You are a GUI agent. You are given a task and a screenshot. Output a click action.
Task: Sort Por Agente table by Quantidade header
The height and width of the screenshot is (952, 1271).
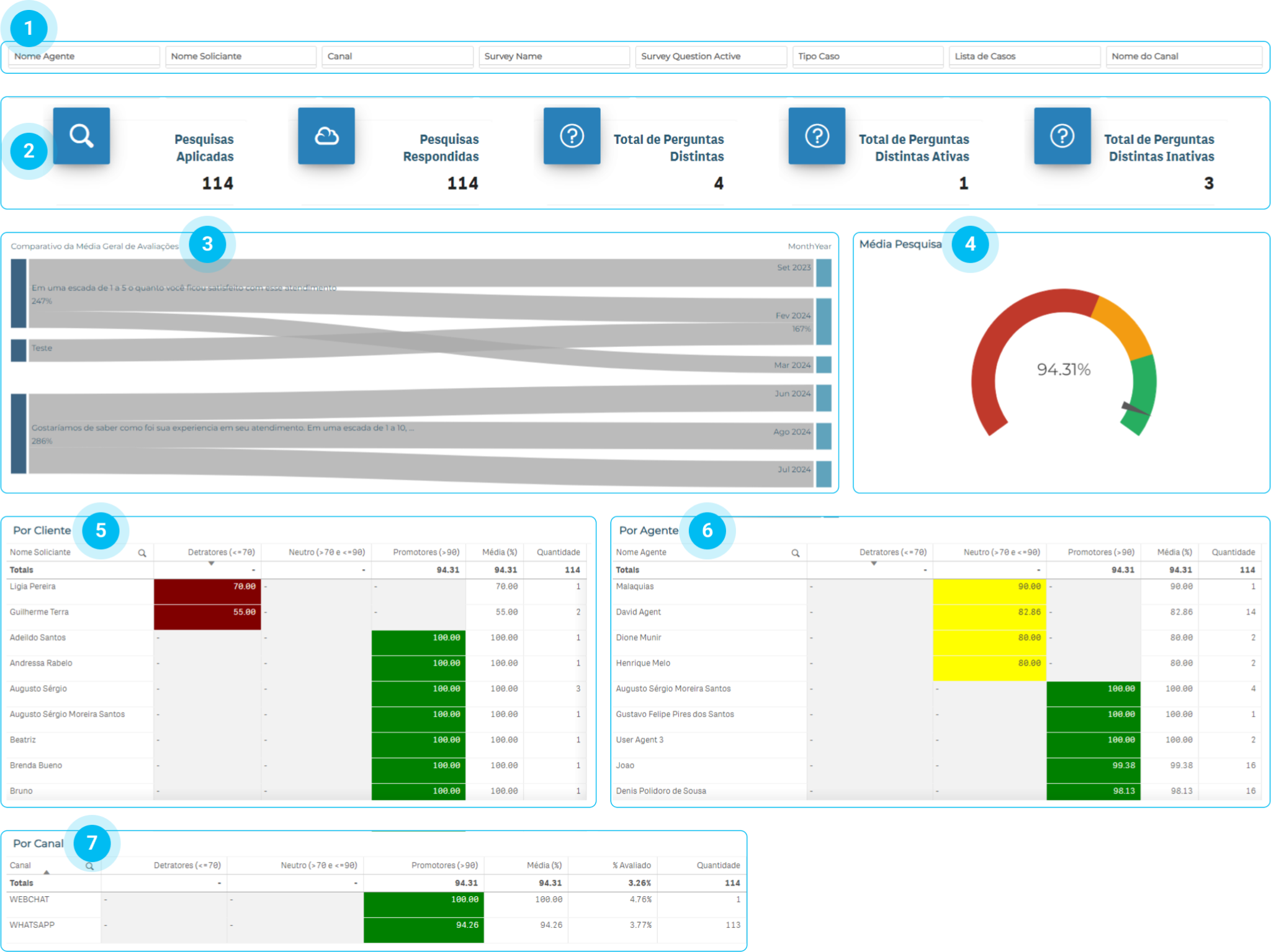point(1233,552)
